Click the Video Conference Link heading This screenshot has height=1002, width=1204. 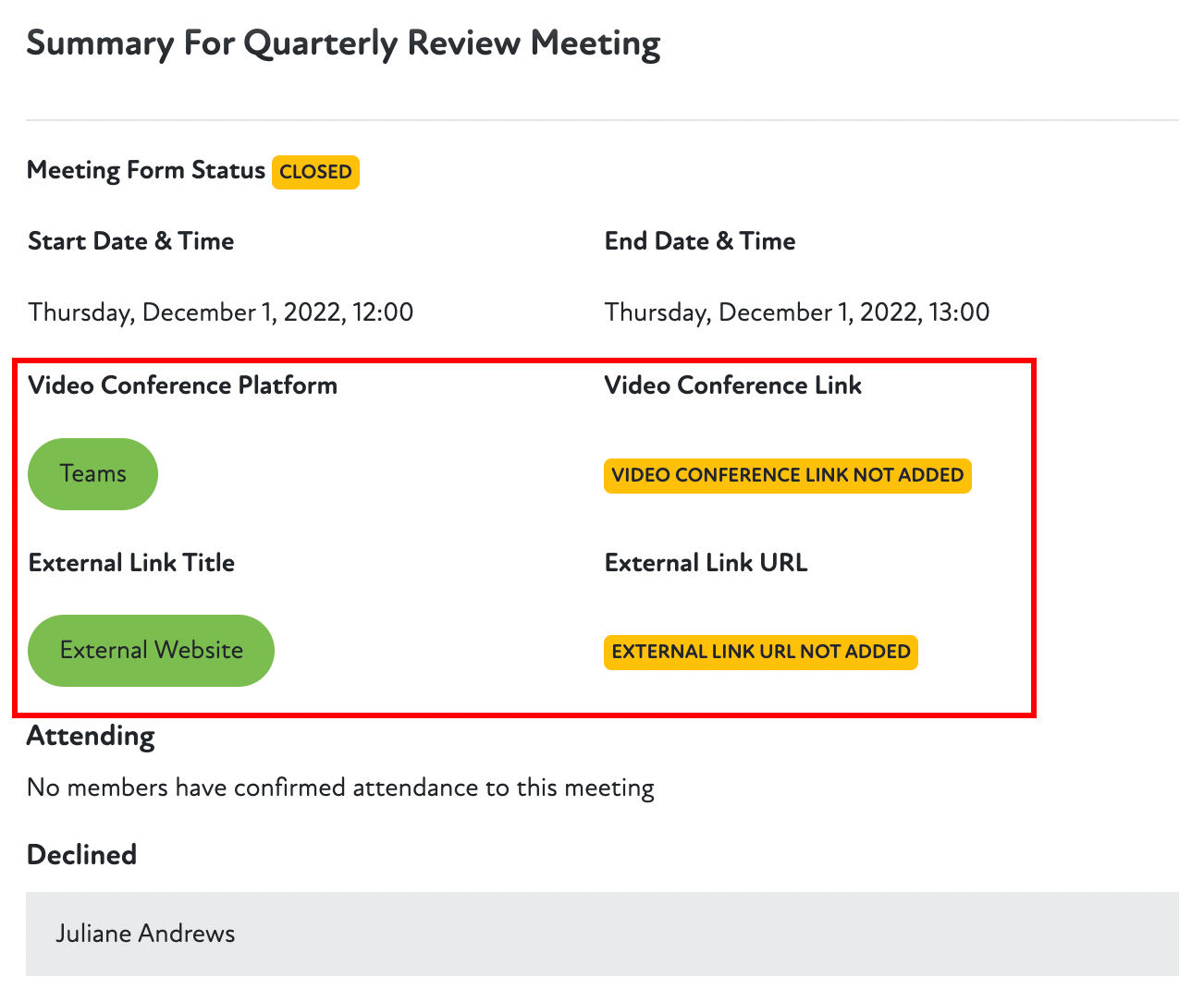[x=732, y=385]
